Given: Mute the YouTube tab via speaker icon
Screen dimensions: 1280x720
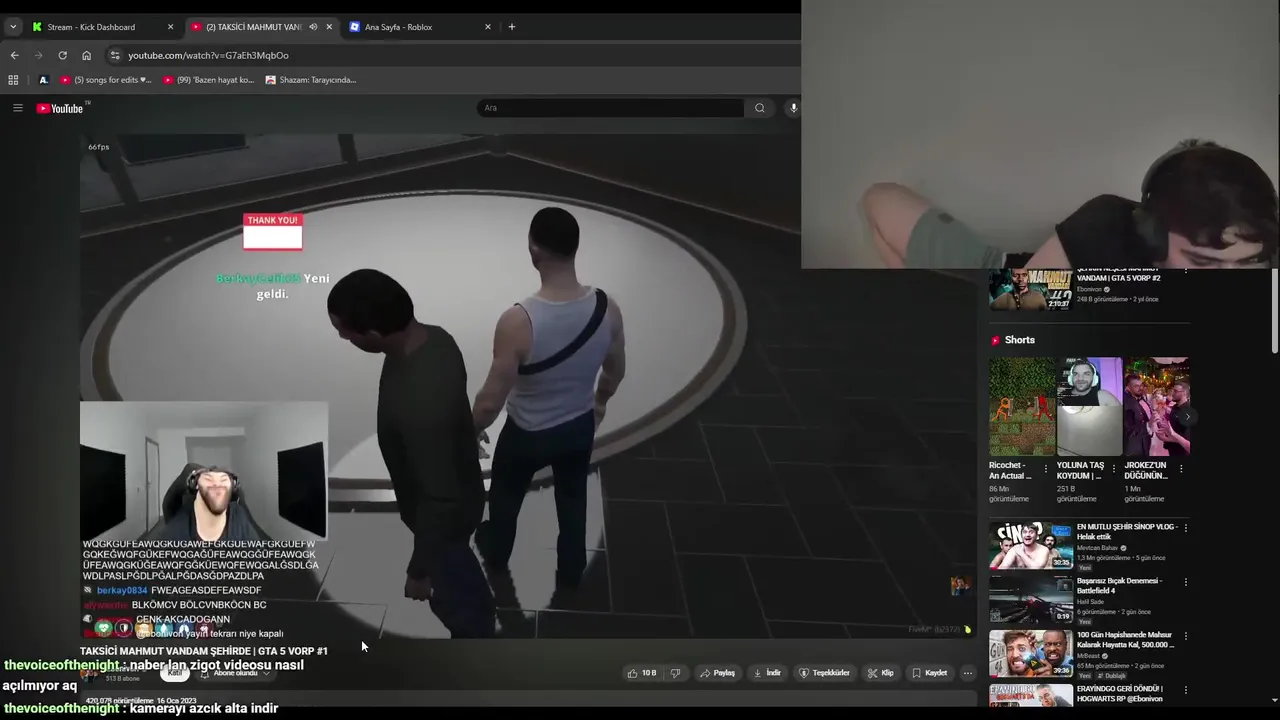Looking at the screenshot, I should [313, 27].
